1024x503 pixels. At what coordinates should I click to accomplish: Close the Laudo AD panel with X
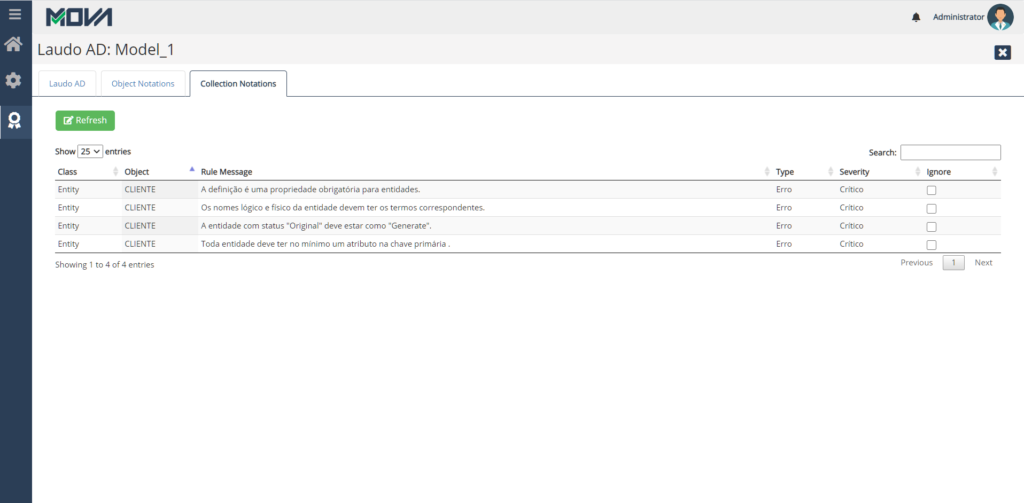[x=1002, y=52]
